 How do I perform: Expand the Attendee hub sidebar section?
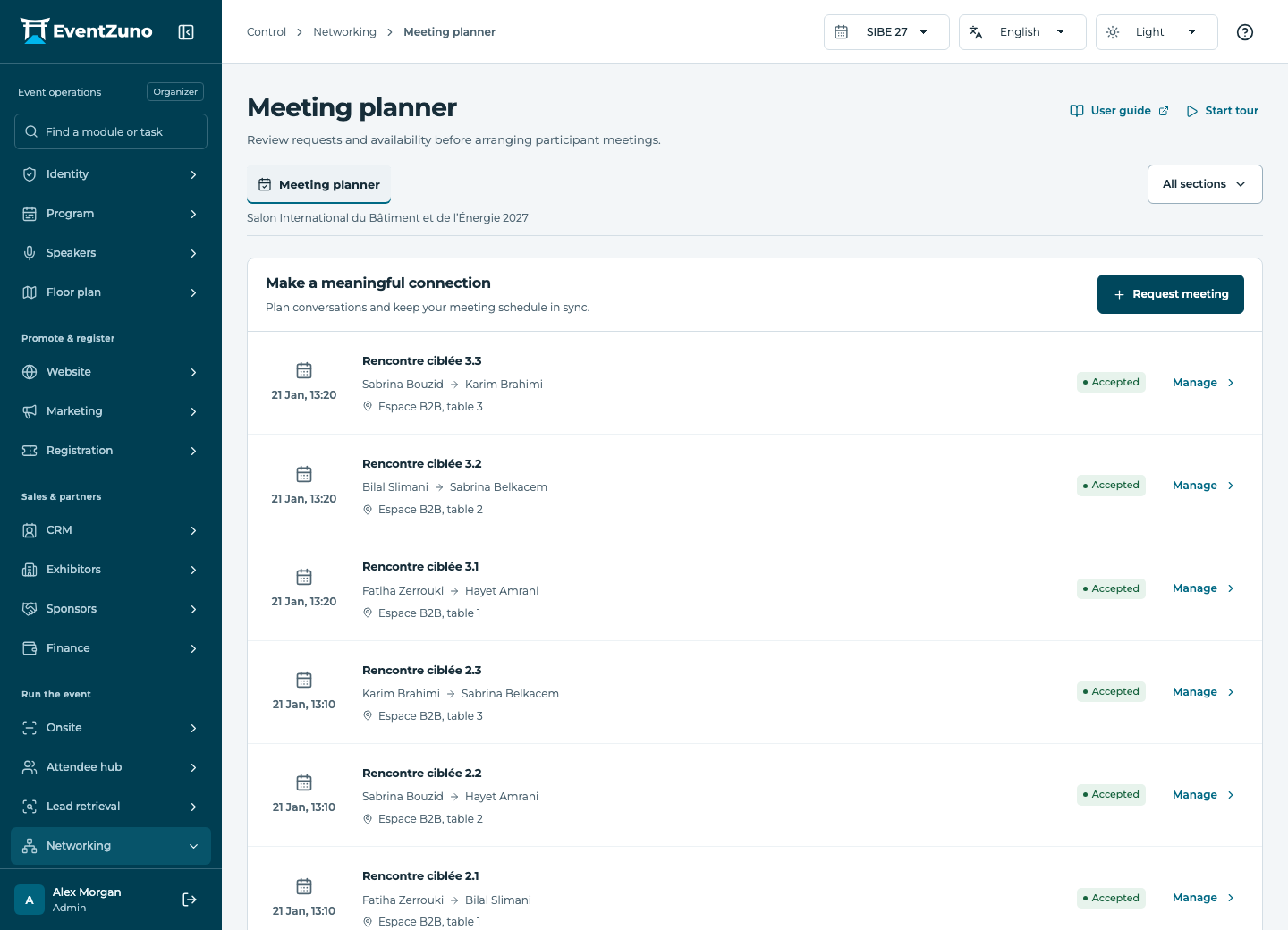[x=111, y=767]
